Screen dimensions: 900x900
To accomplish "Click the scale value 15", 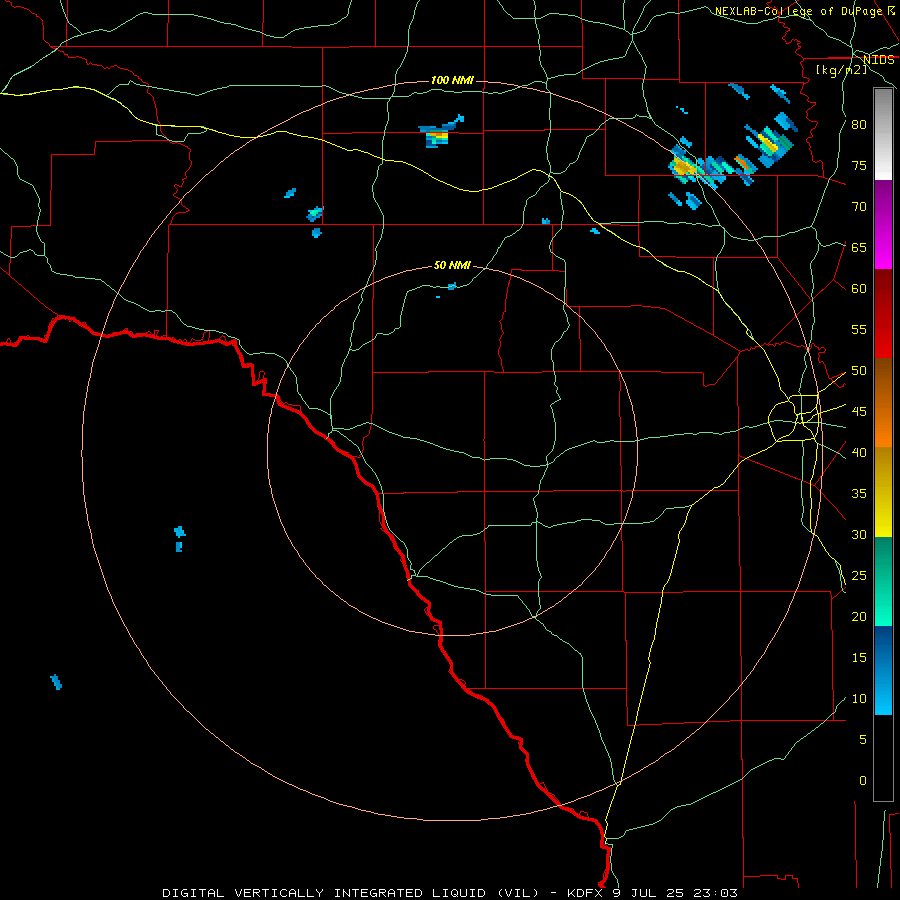I will point(859,658).
